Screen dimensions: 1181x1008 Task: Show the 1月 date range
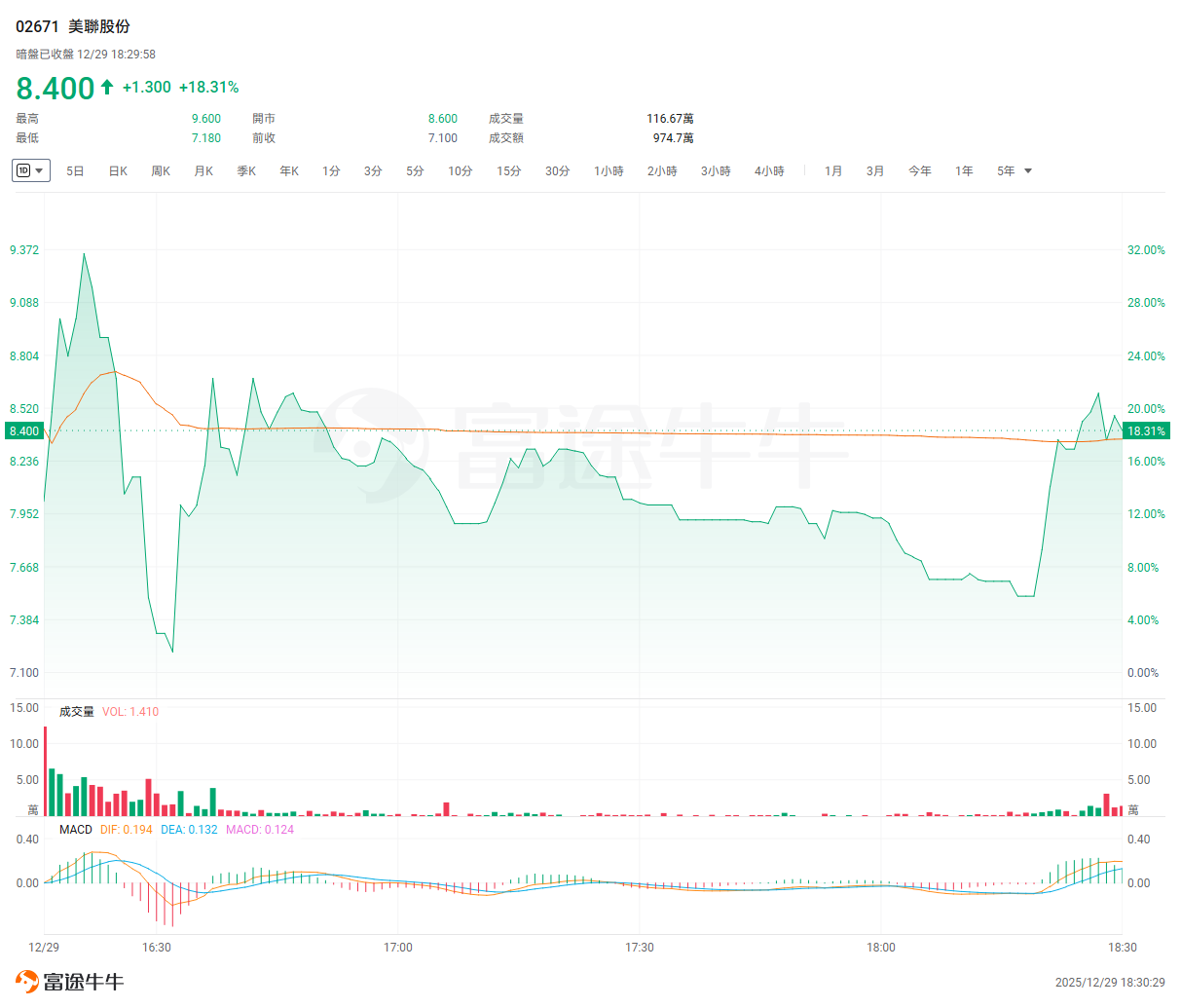point(833,171)
